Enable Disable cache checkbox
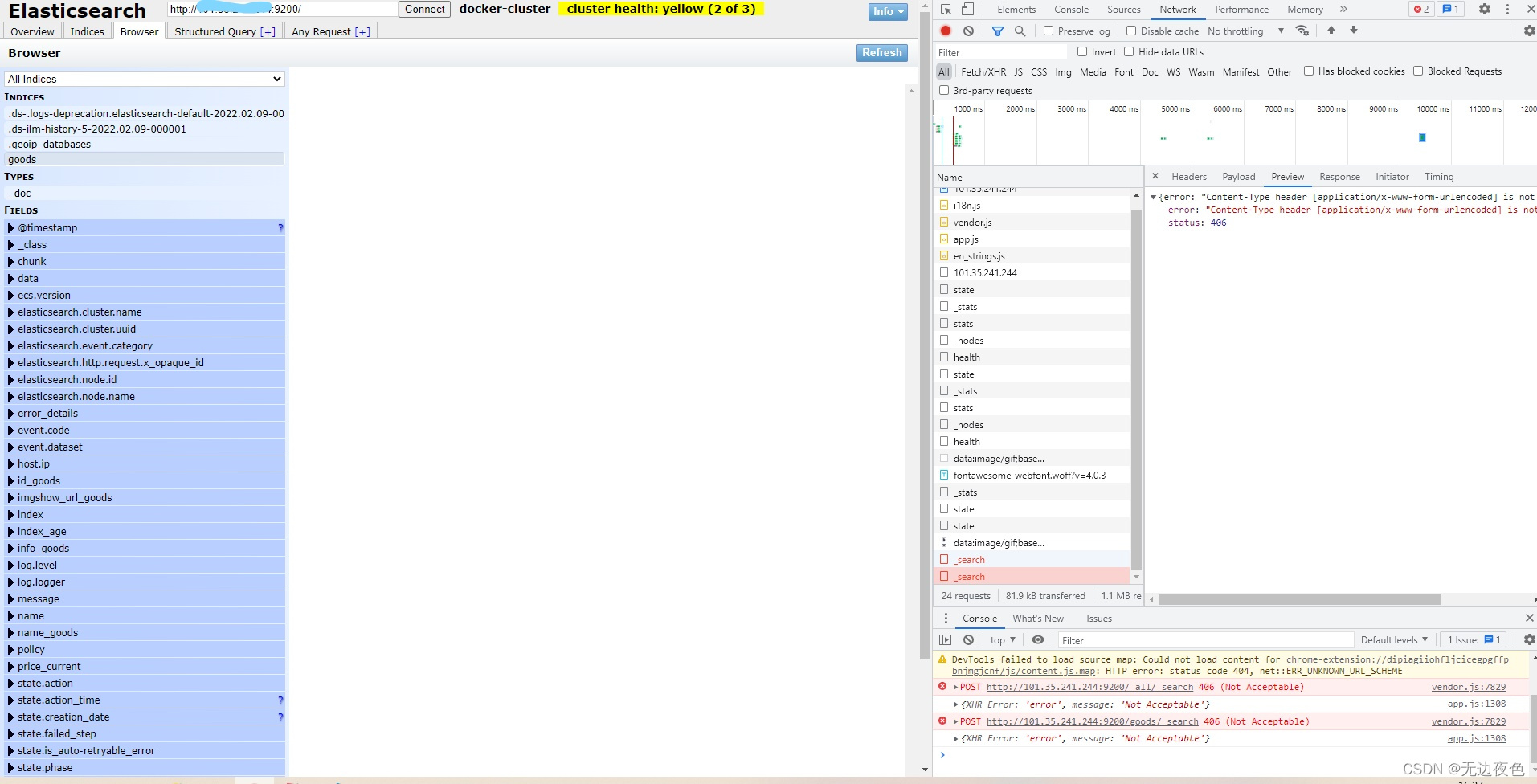Image resolution: width=1537 pixels, height=784 pixels. tap(1131, 31)
